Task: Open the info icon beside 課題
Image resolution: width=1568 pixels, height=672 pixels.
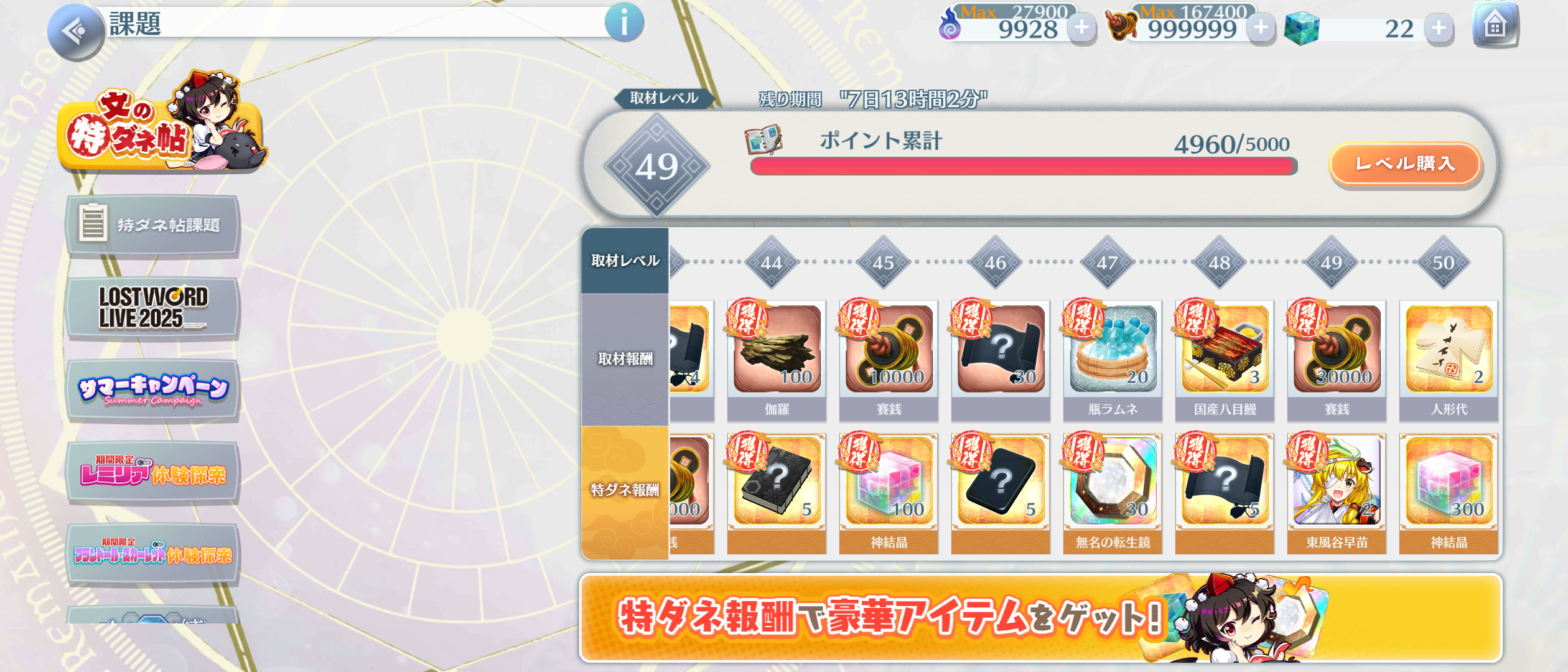Action: [624, 22]
